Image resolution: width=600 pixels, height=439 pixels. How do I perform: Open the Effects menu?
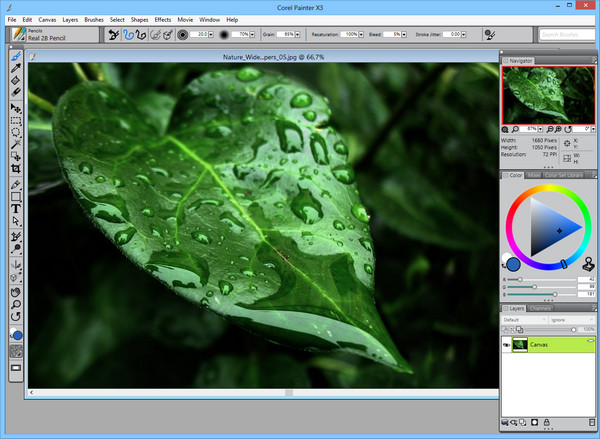point(163,19)
